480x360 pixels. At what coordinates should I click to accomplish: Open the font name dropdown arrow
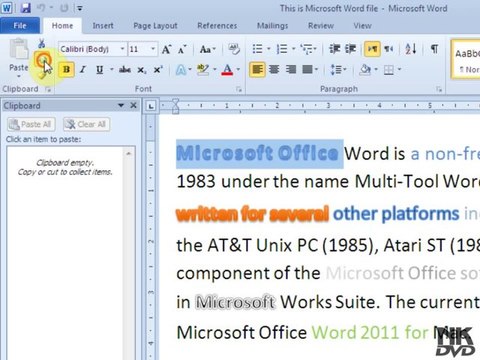point(123,49)
